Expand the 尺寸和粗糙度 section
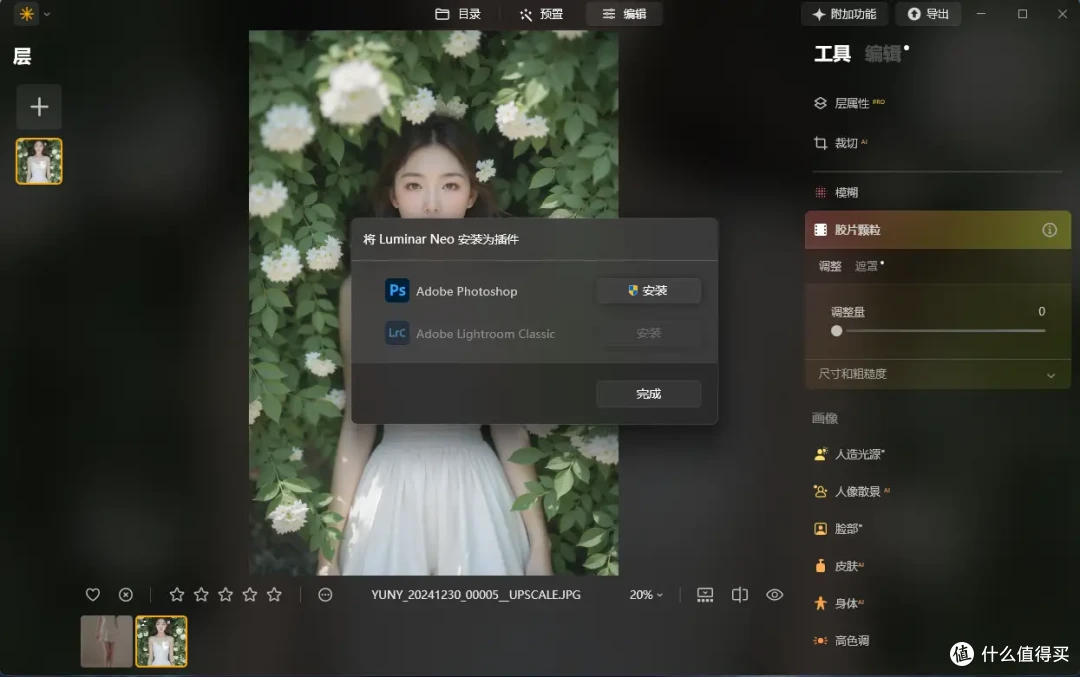The image size is (1080, 677). click(x=937, y=374)
